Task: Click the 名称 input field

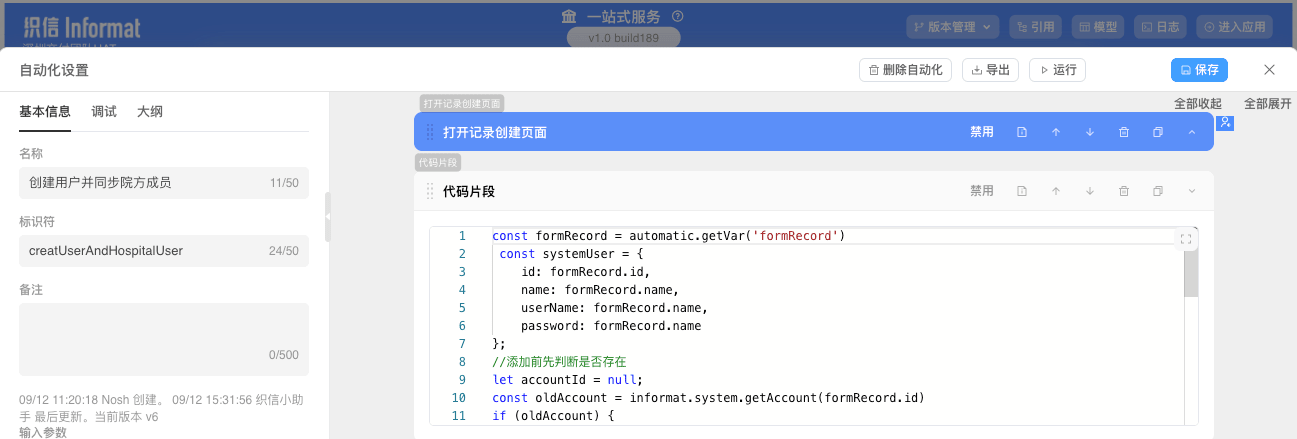Action: (140, 183)
